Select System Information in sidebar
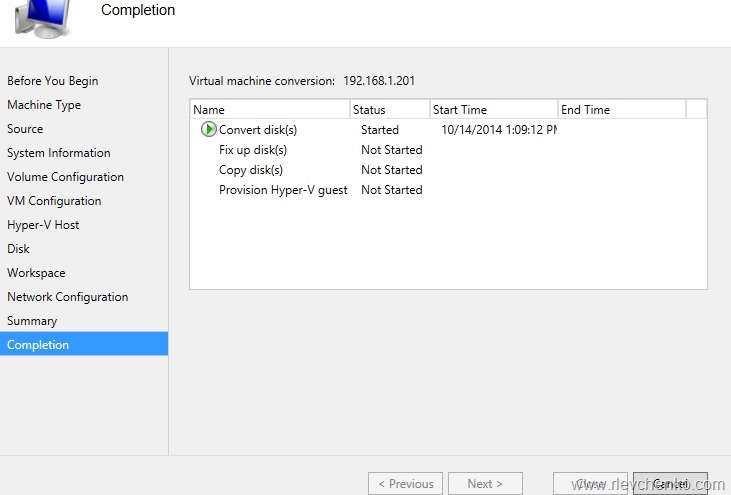The image size is (731, 495). point(59,153)
